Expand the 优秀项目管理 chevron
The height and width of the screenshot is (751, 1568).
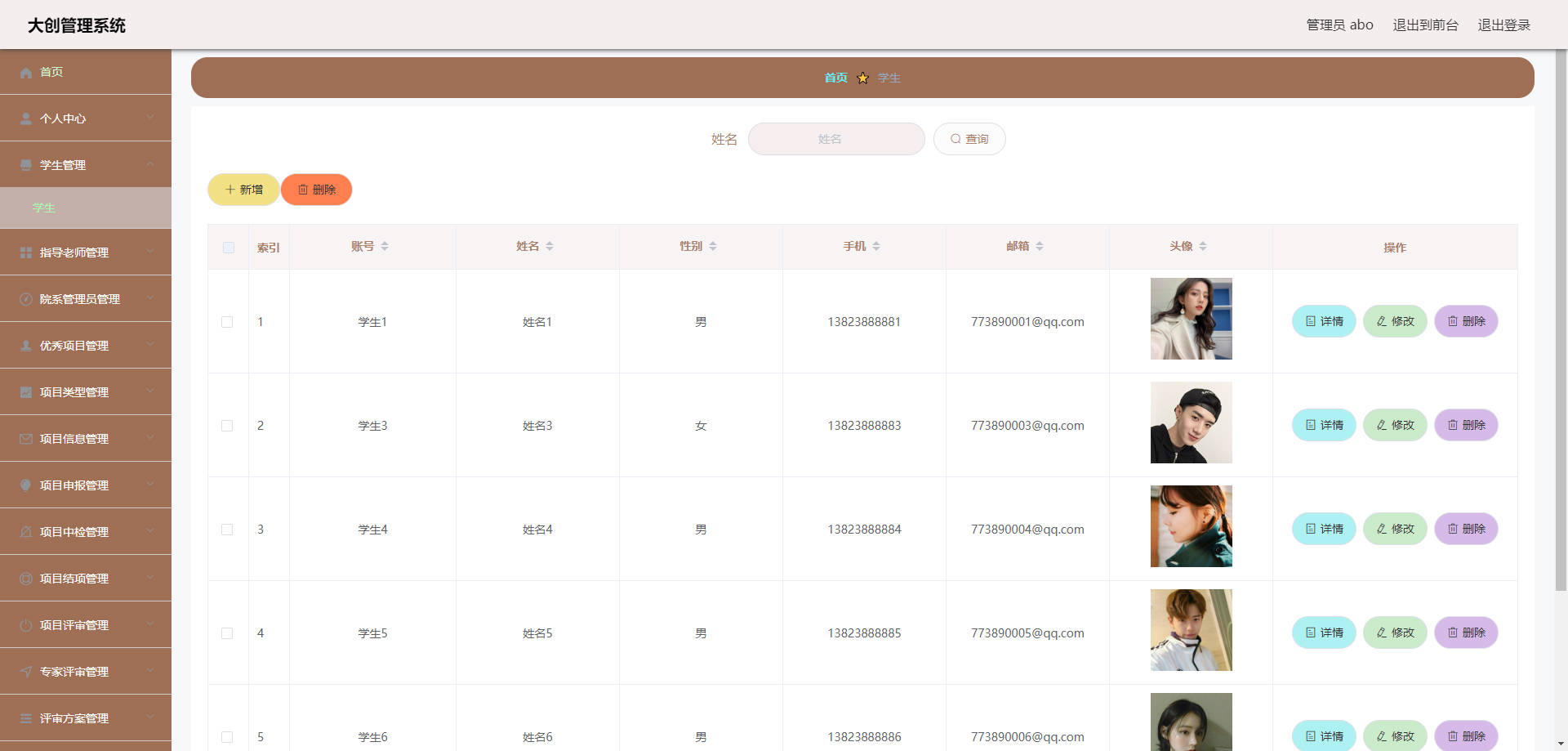pyautogui.click(x=150, y=345)
